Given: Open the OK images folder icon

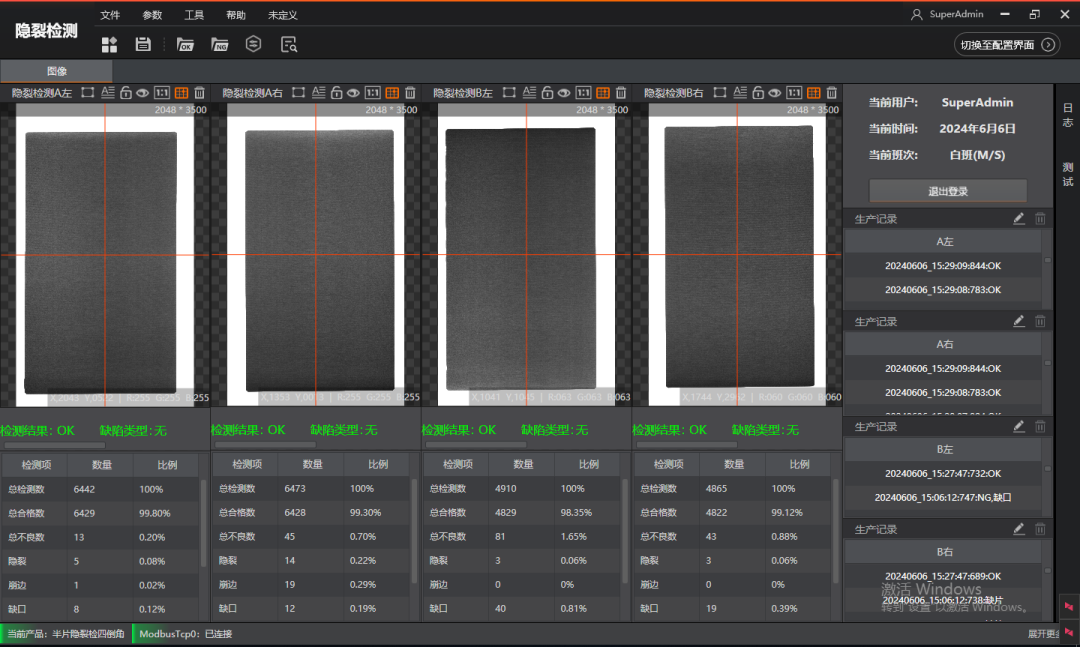Looking at the screenshot, I should pyautogui.click(x=185, y=44).
